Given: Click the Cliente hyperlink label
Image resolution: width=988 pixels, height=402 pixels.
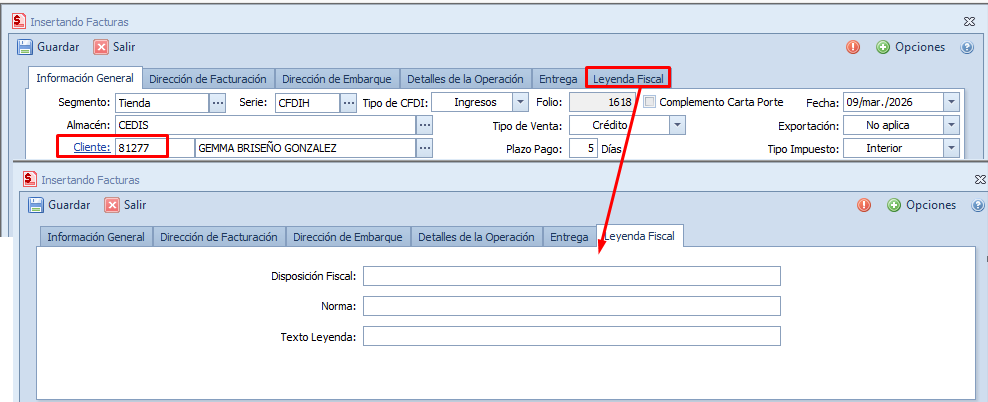Looking at the screenshot, I should [x=85, y=148].
